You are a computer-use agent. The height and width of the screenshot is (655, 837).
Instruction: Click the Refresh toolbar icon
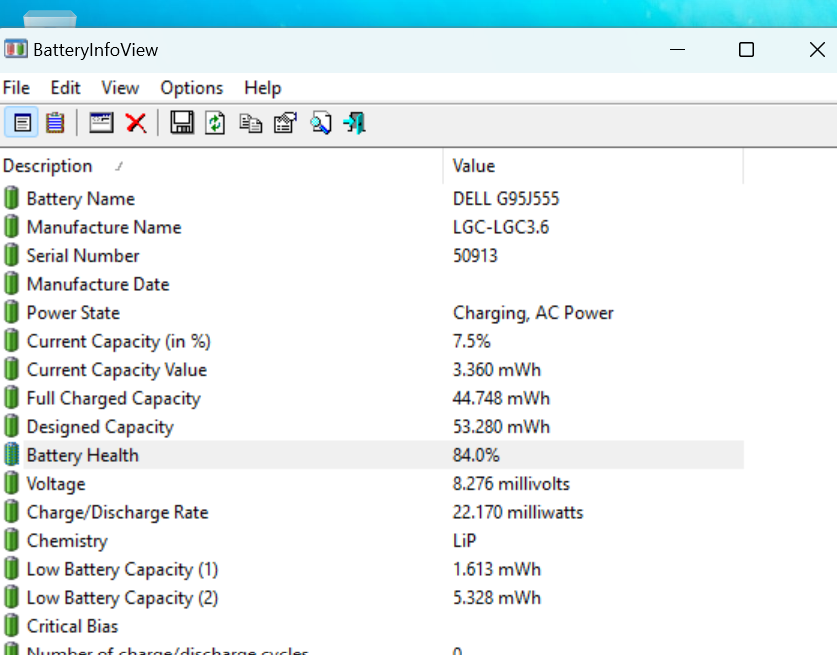point(215,123)
